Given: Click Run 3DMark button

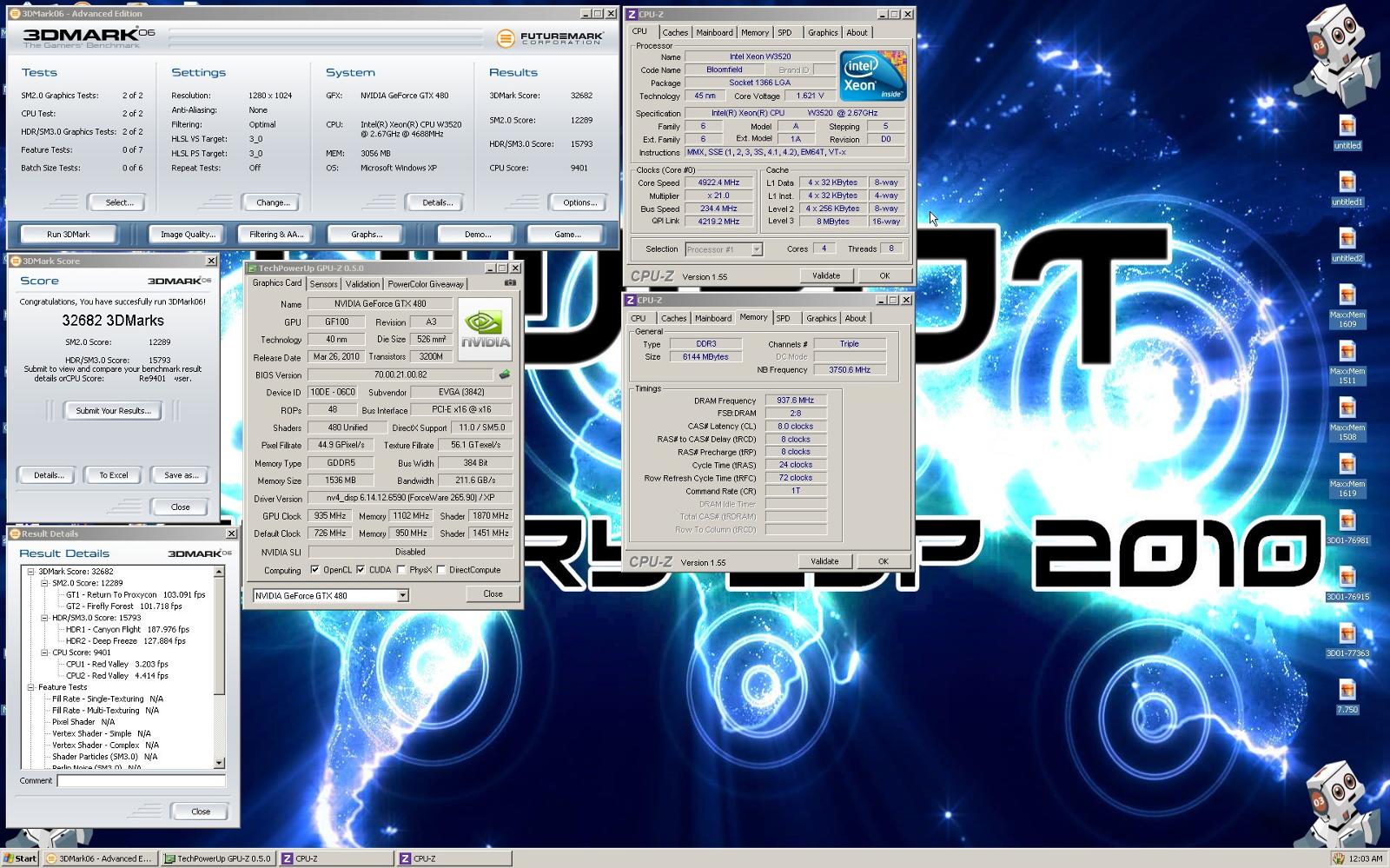Looking at the screenshot, I should [69, 235].
